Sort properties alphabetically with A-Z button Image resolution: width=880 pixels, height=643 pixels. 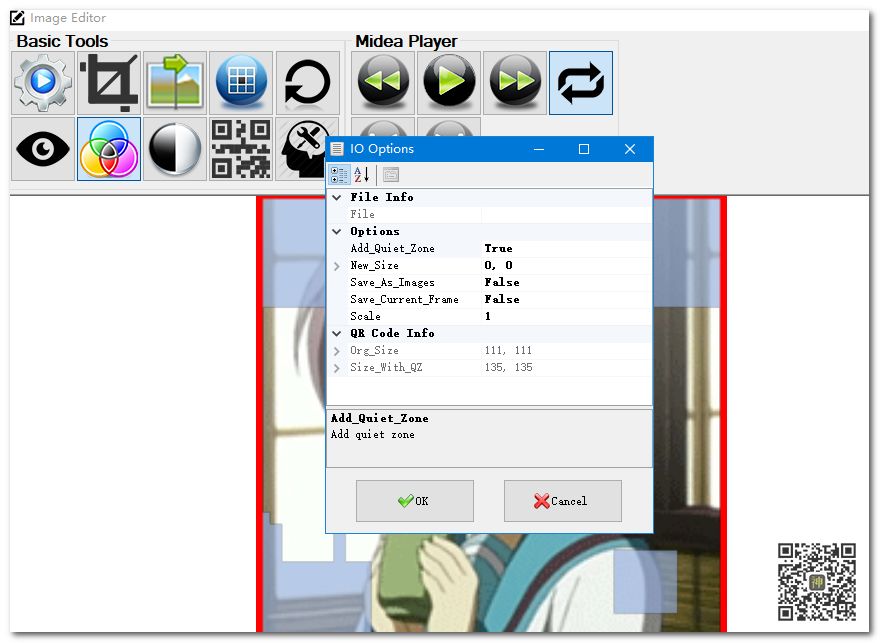pyautogui.click(x=361, y=175)
